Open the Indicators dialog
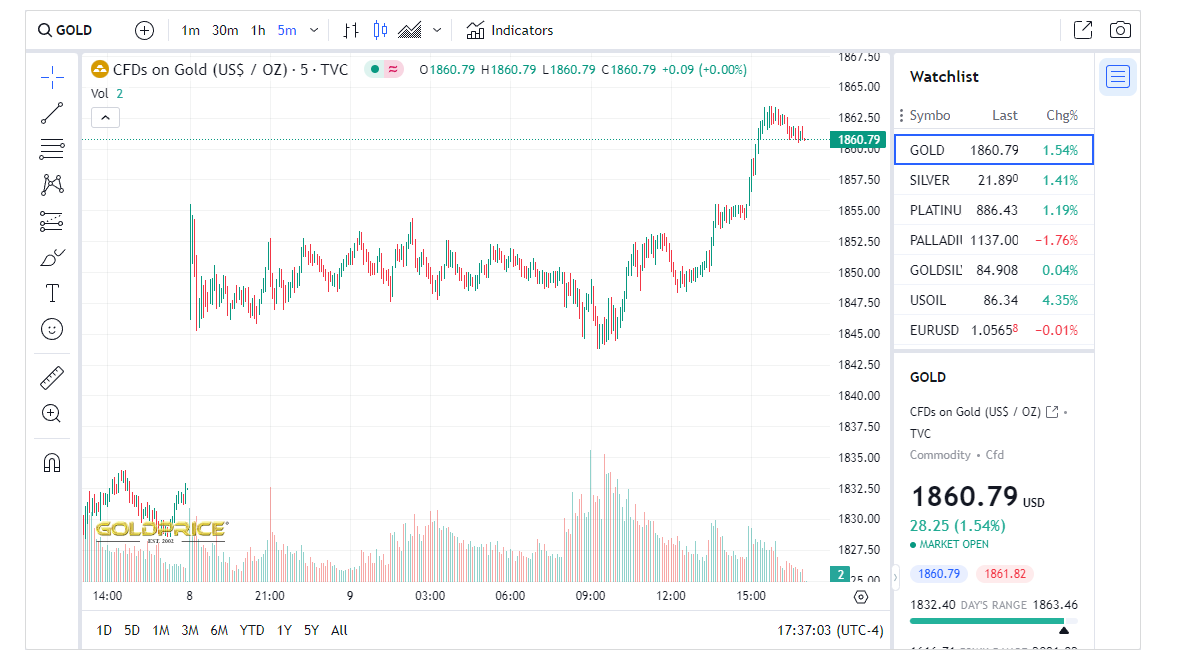Screen dimensions: 1179x658 pos(510,30)
